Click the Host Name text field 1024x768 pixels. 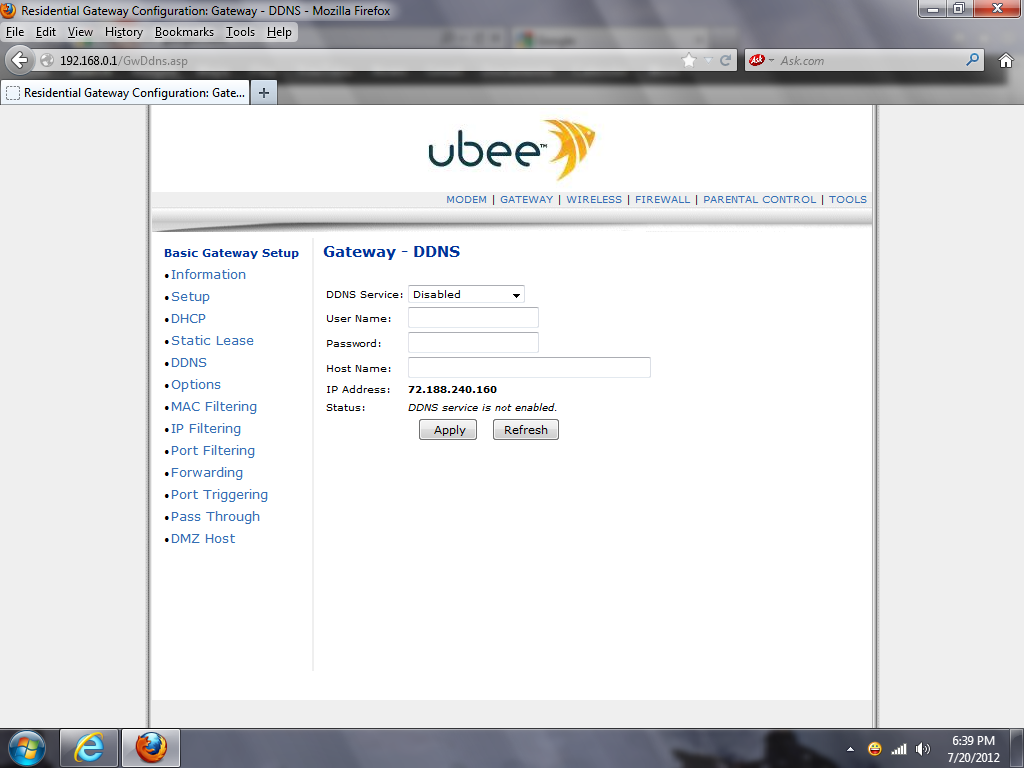(529, 368)
